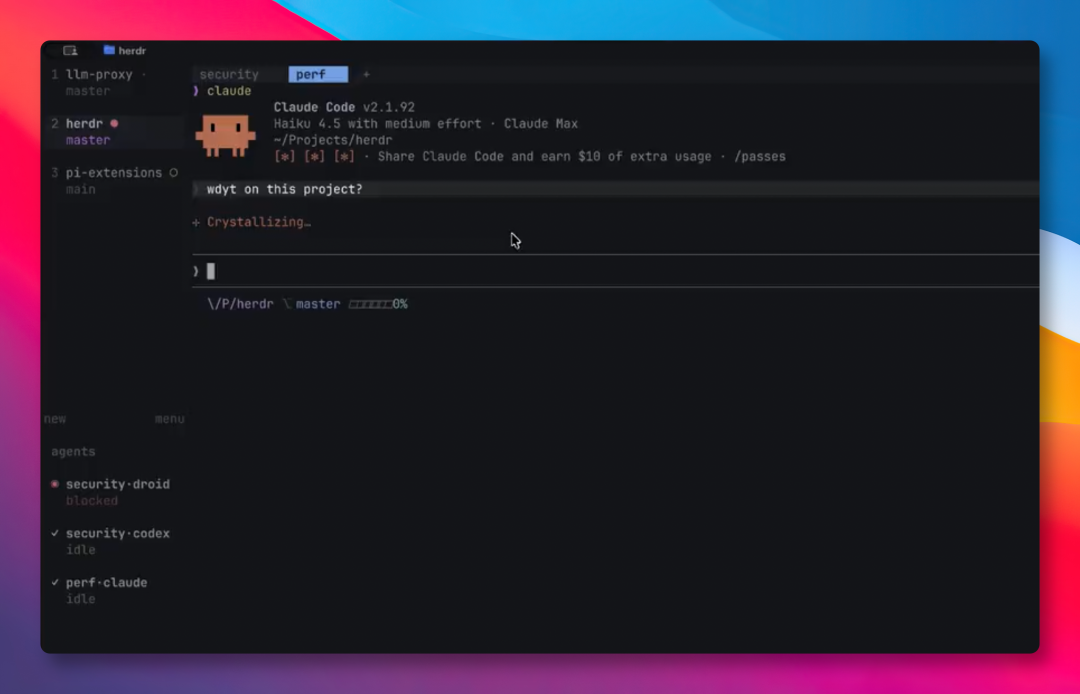Click the Claude Code pixel mascot logo

point(225,135)
